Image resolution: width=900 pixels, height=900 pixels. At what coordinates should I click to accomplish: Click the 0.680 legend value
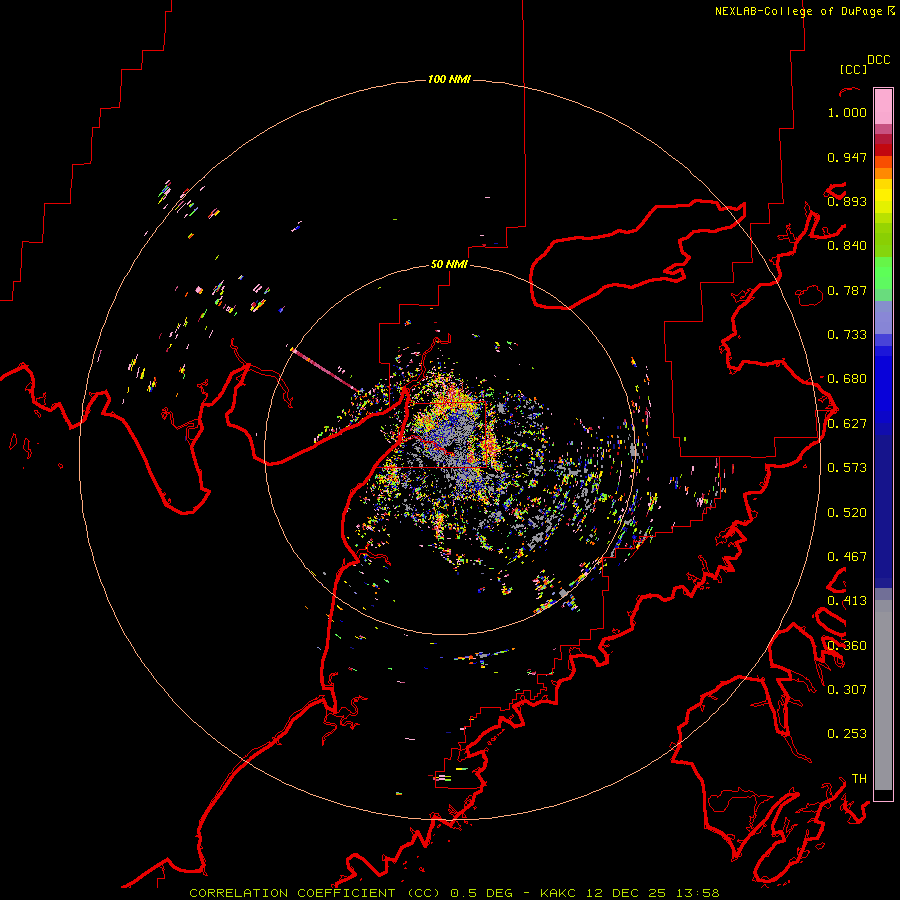pos(847,379)
